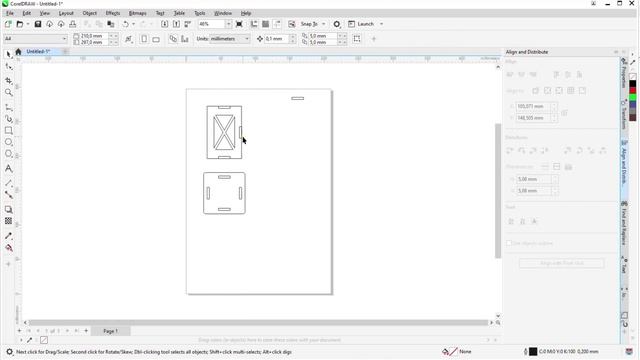Screen dimensions: 640x360
Task: Toggle Current Page layout button
Action: [x=185, y=39]
